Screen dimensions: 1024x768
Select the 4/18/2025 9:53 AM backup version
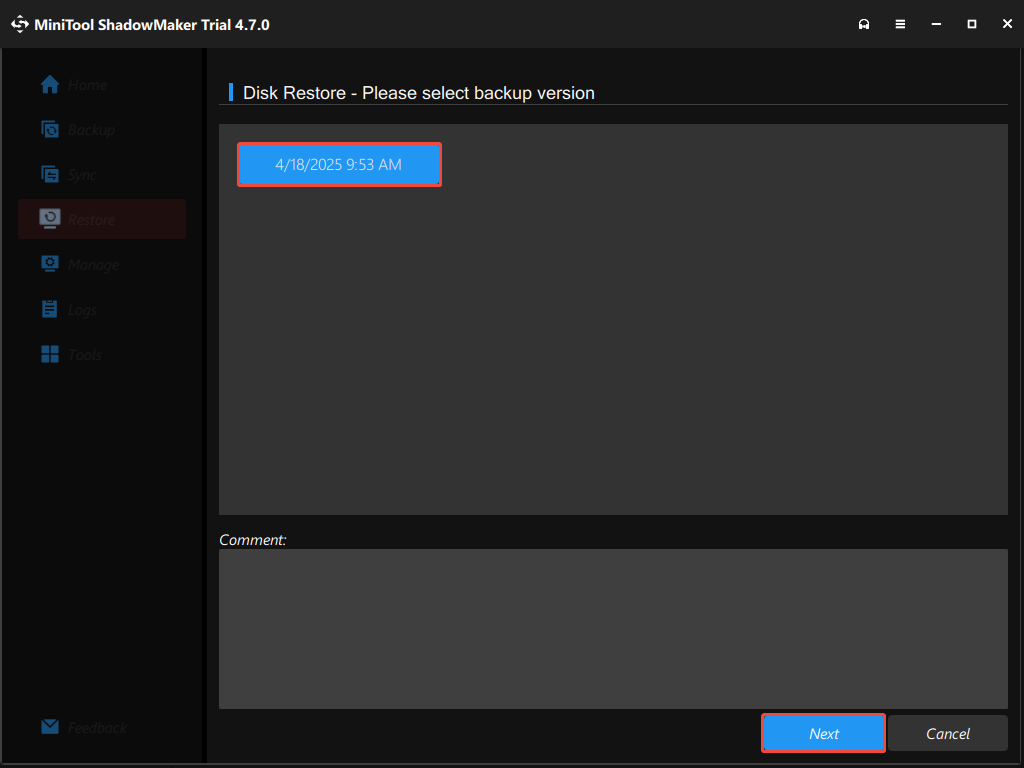[339, 165]
